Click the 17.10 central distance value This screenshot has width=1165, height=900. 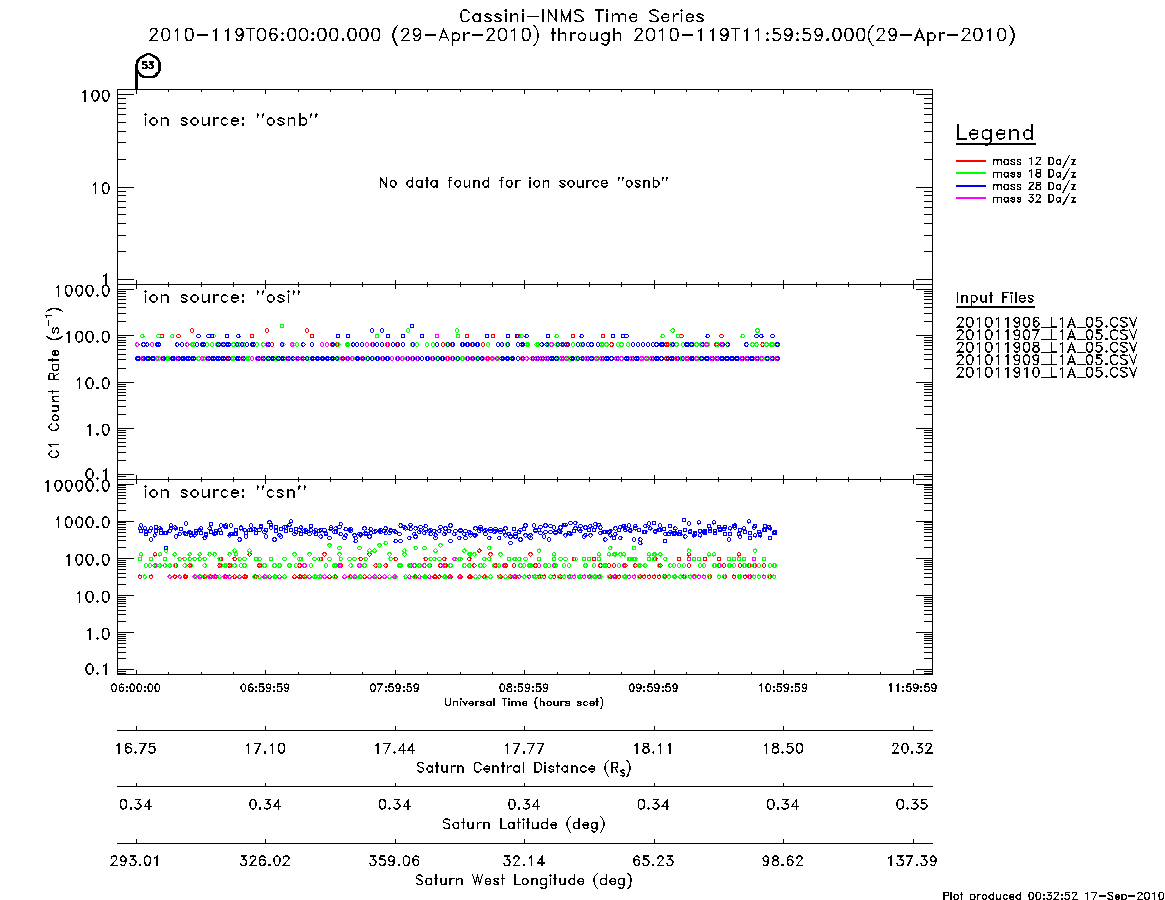tap(265, 748)
